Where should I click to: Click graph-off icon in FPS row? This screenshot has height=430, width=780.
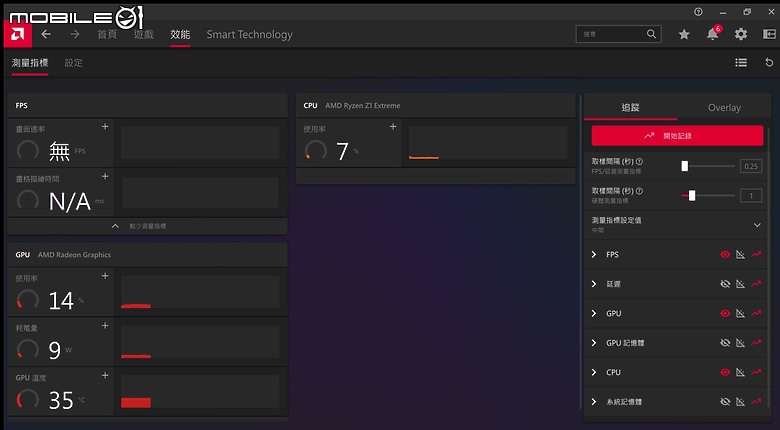[740, 255]
